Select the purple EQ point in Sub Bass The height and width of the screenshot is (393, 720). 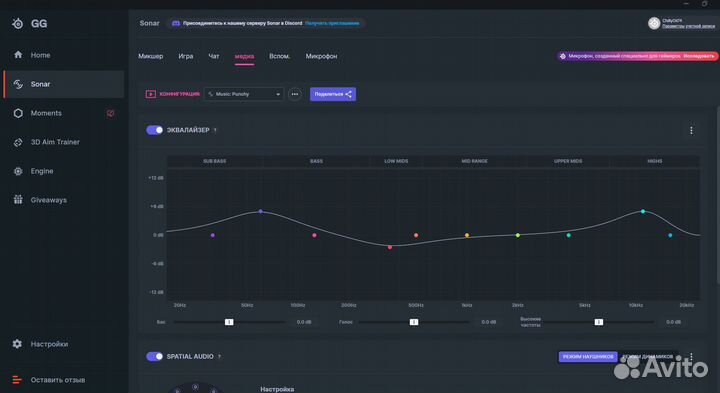click(213, 235)
